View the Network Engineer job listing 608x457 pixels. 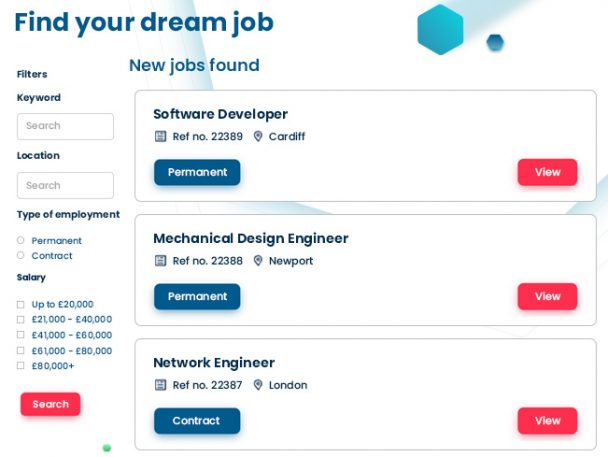547,421
